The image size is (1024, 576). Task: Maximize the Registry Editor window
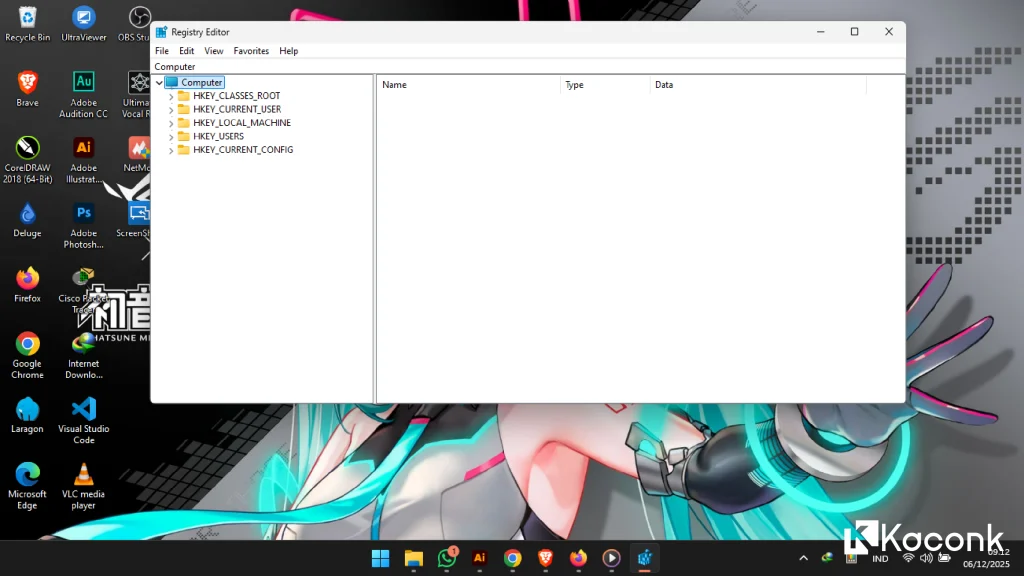(x=854, y=32)
